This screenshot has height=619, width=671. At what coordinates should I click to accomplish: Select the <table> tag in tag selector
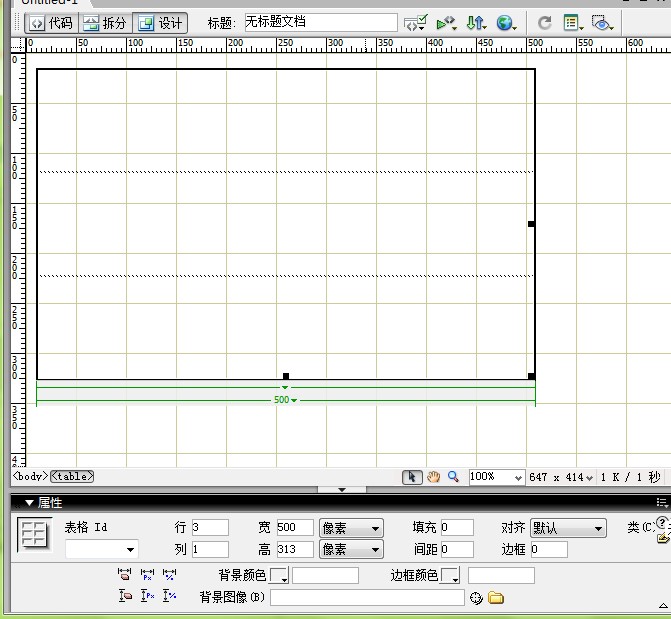click(x=72, y=476)
